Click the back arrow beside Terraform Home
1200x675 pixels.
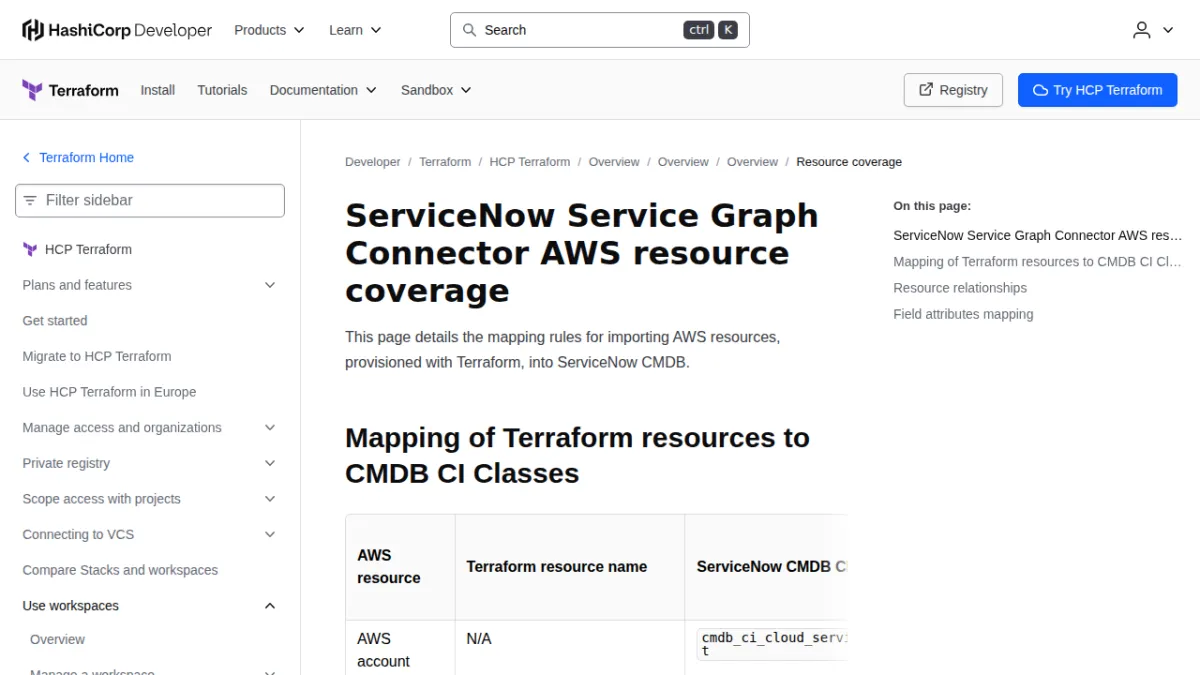coord(27,158)
